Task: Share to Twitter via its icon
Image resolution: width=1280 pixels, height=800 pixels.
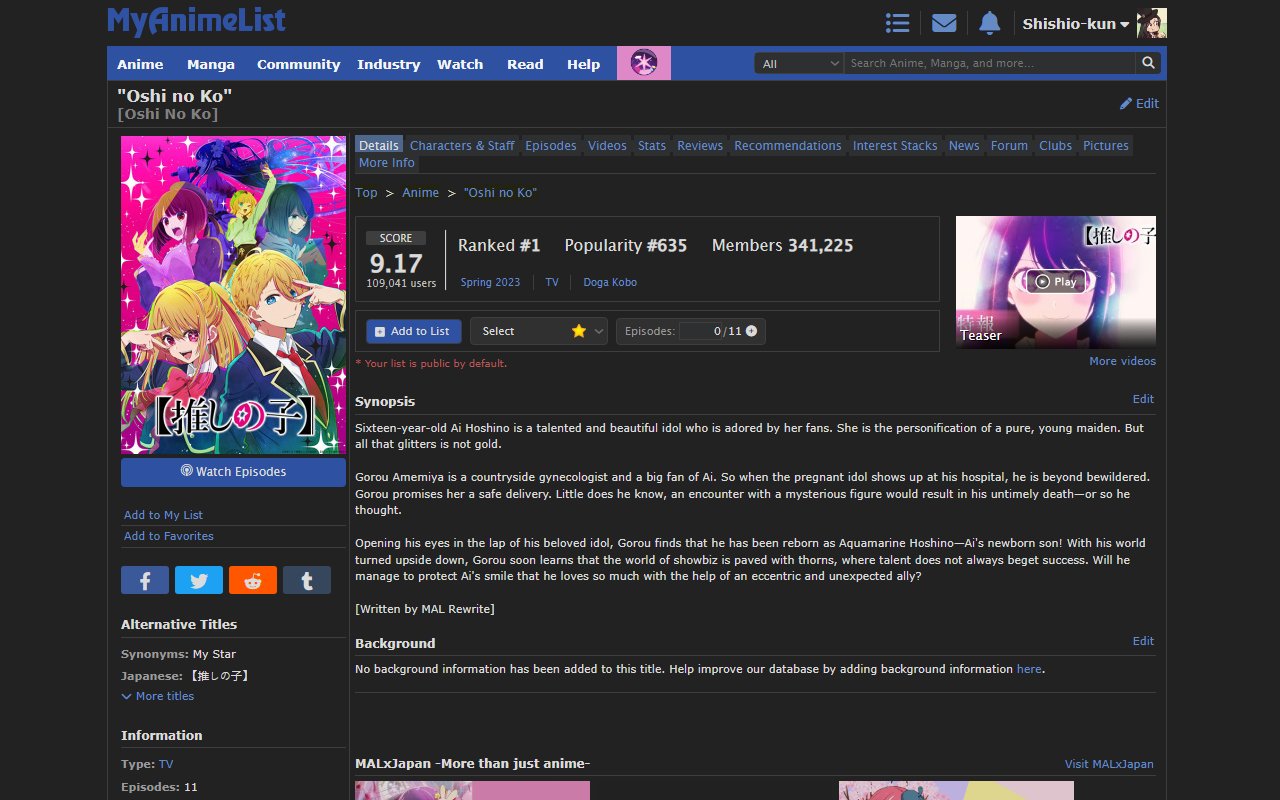Action: [x=198, y=579]
